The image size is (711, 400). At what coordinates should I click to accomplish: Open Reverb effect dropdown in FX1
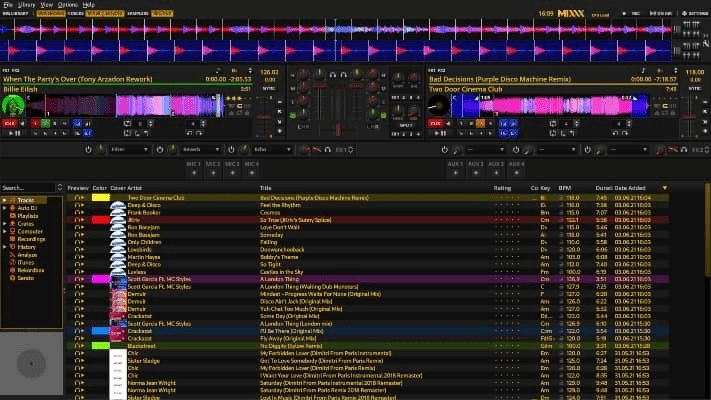point(201,150)
